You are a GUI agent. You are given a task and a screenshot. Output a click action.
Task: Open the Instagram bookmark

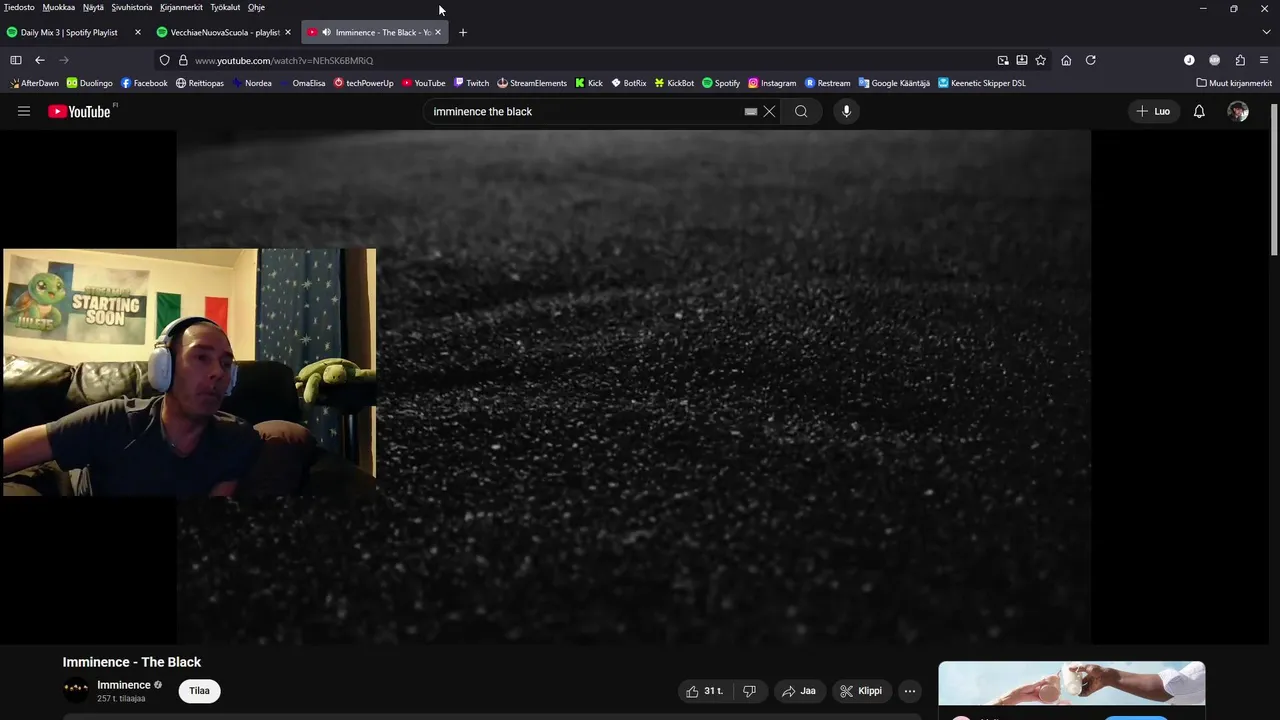click(x=772, y=83)
